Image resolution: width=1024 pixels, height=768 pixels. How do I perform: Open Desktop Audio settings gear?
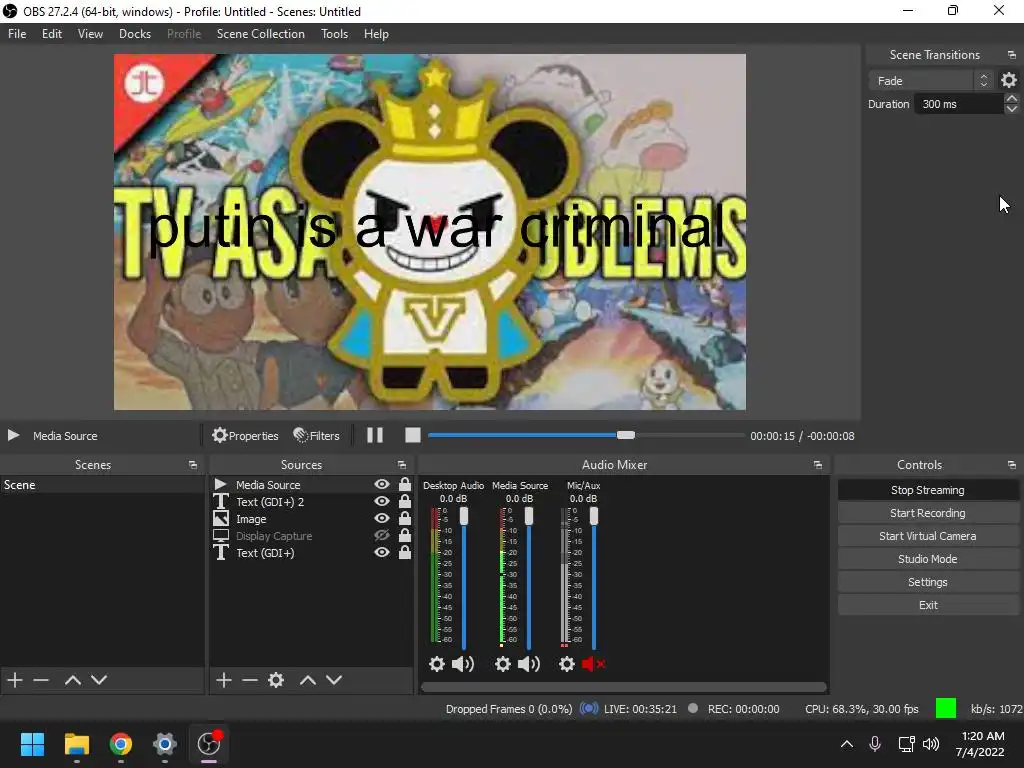pos(436,664)
